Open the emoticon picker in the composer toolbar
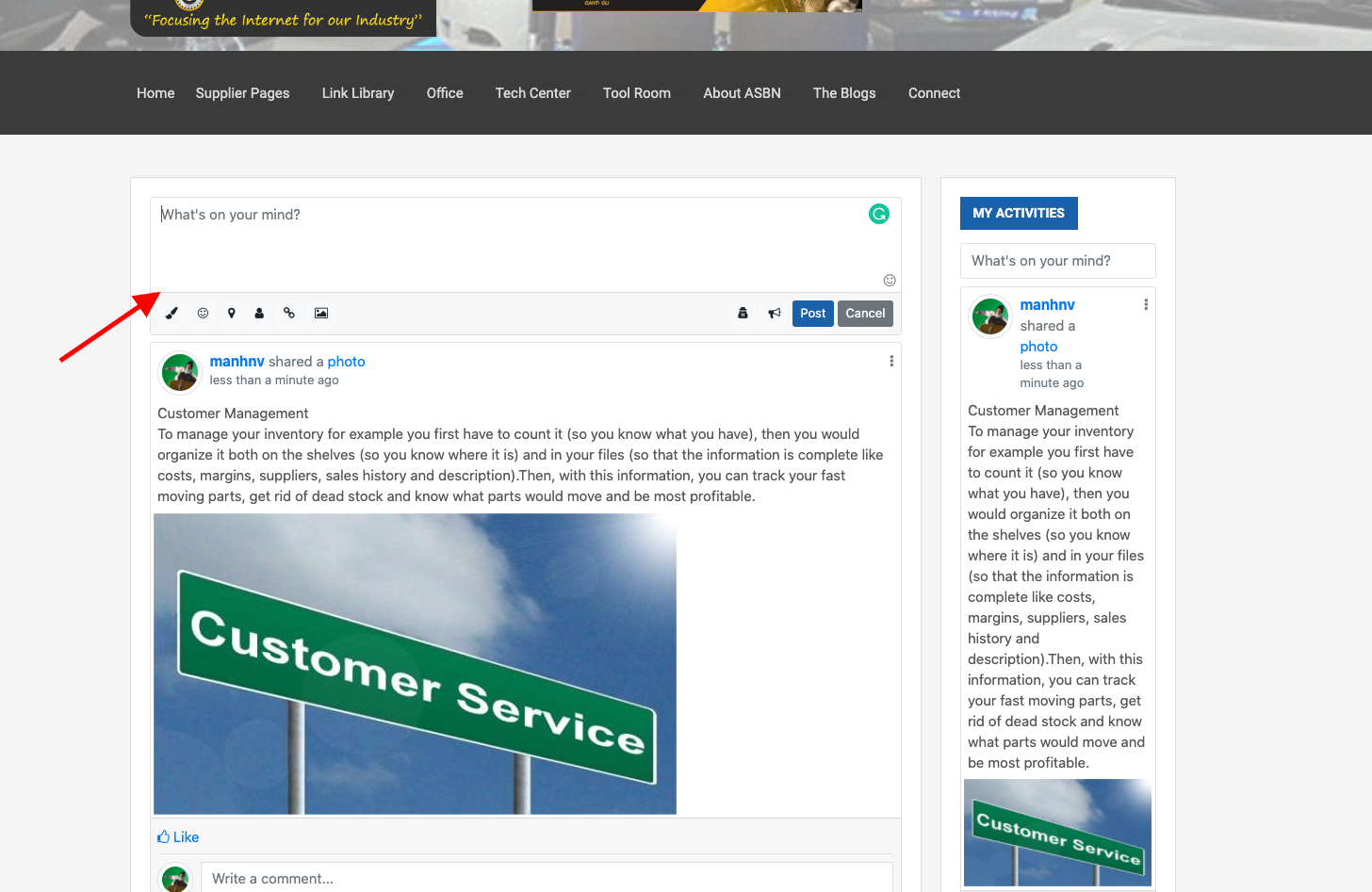This screenshot has height=892, width=1372. 203,314
